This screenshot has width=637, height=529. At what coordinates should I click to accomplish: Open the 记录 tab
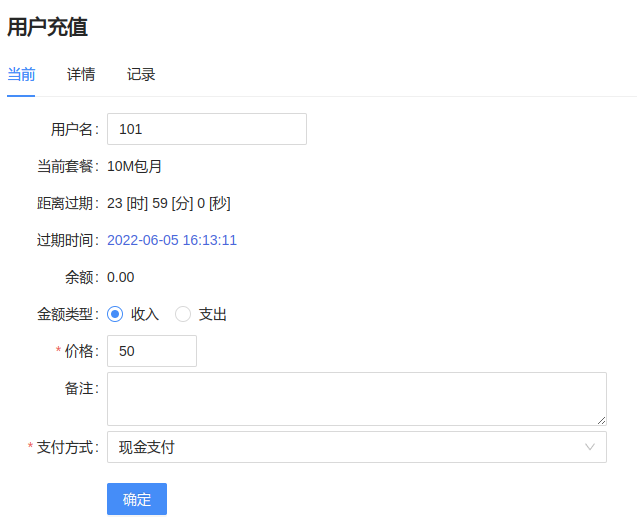141,75
